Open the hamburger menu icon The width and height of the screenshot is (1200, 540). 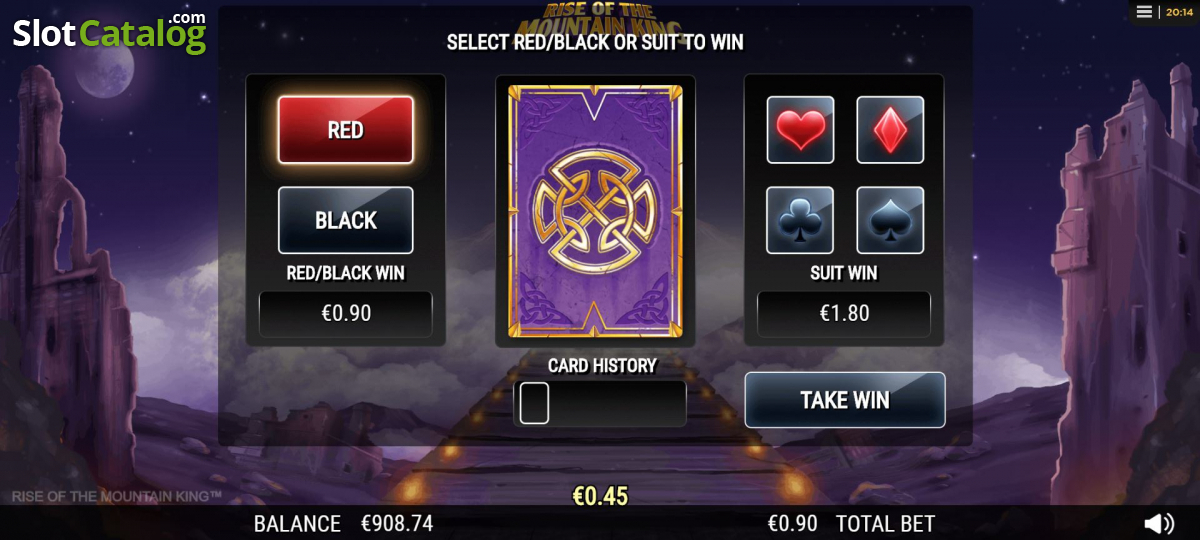1144,11
